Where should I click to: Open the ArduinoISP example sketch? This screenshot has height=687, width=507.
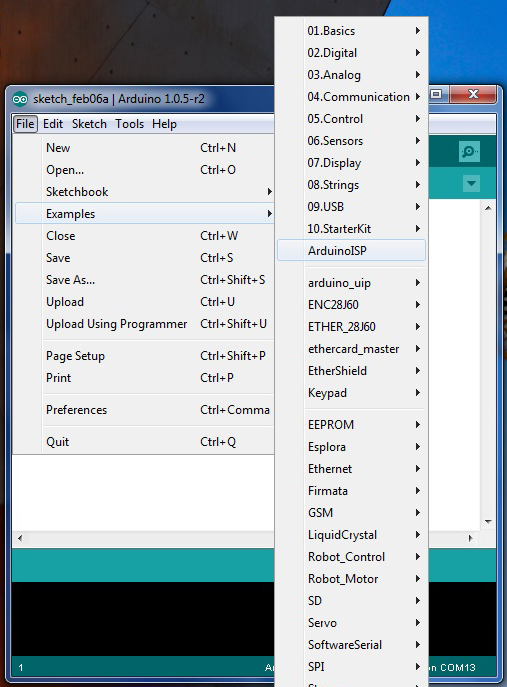(x=351, y=251)
